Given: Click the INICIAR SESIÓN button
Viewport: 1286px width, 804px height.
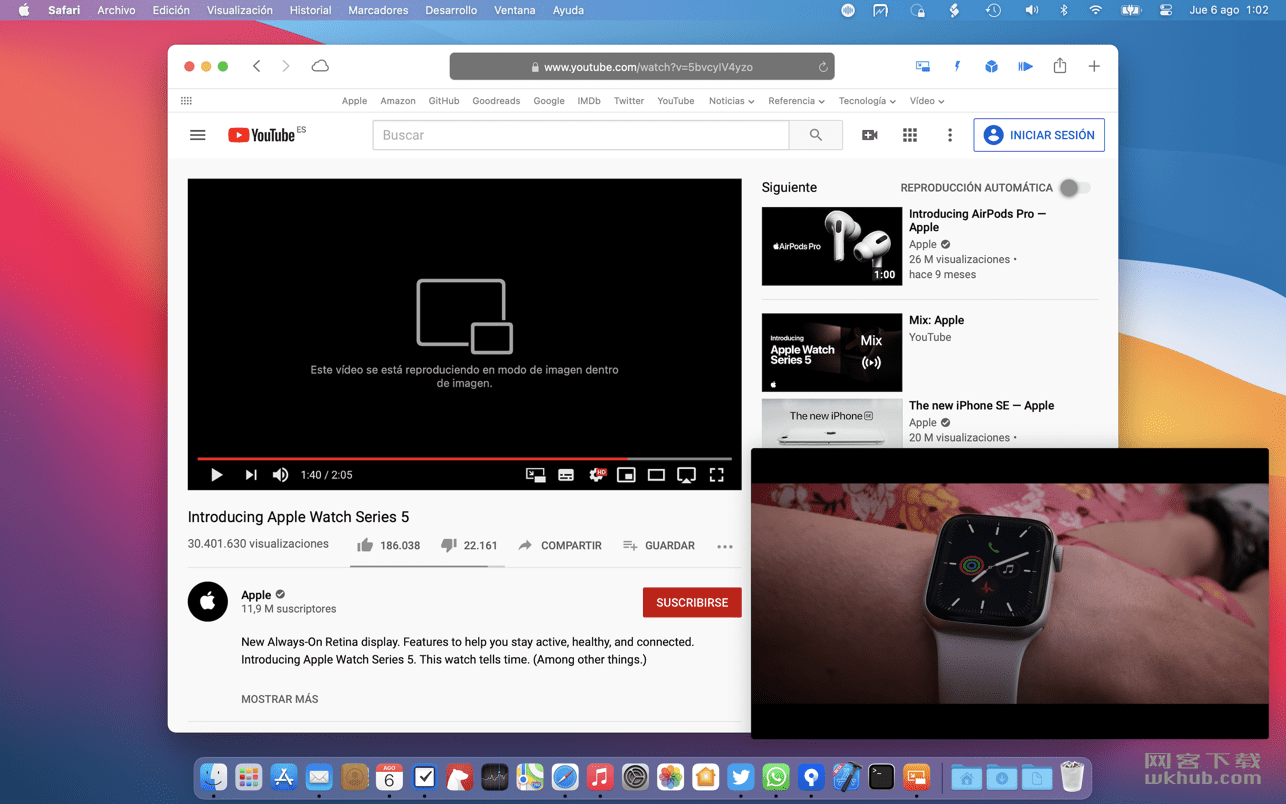Looking at the screenshot, I should click(1039, 135).
